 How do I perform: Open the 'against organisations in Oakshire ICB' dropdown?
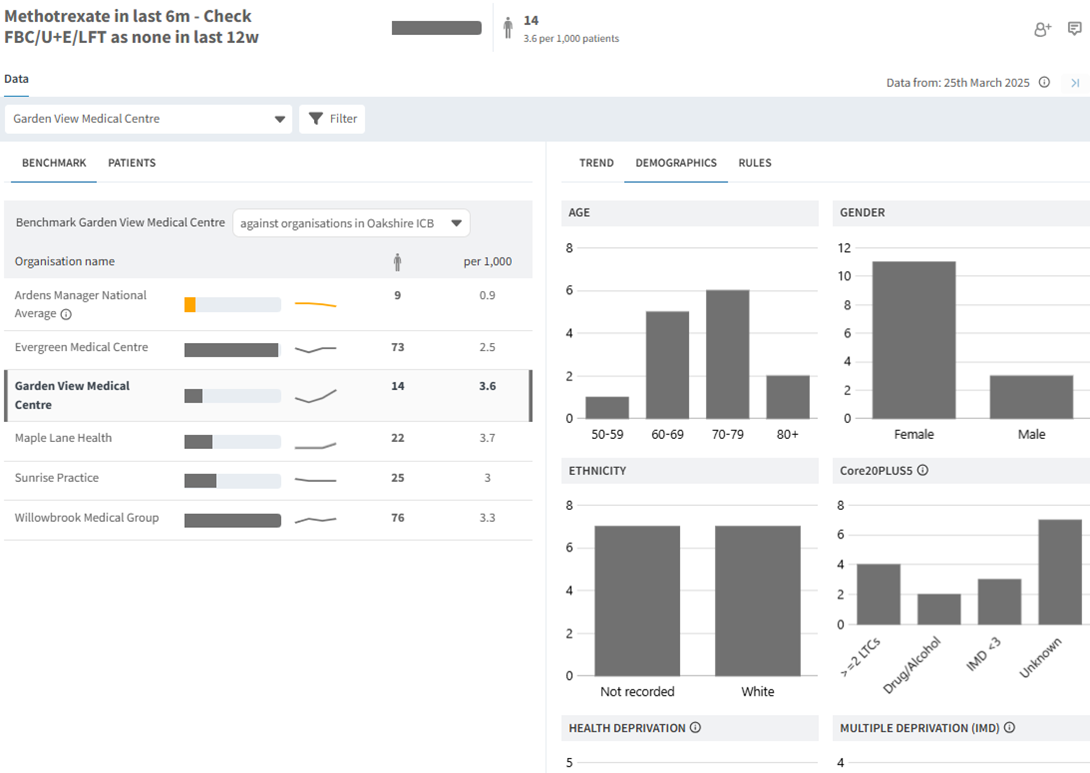351,223
